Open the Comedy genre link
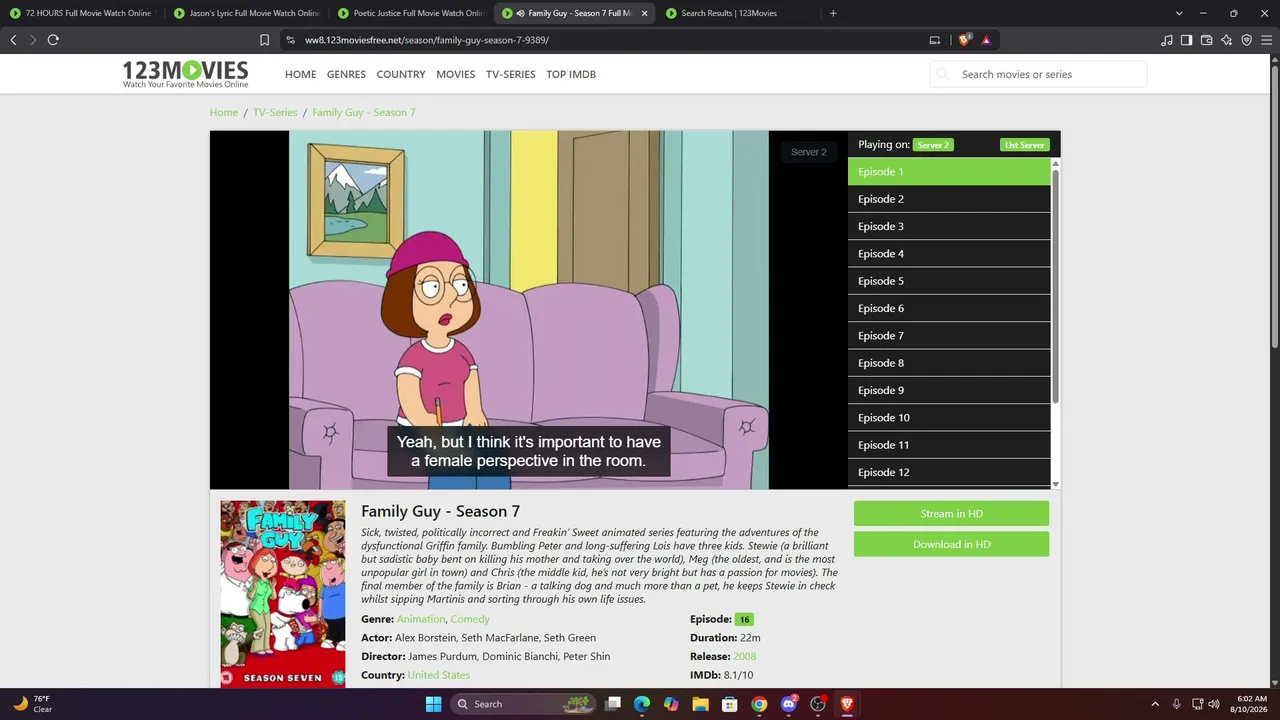The image size is (1280, 720). (x=470, y=619)
